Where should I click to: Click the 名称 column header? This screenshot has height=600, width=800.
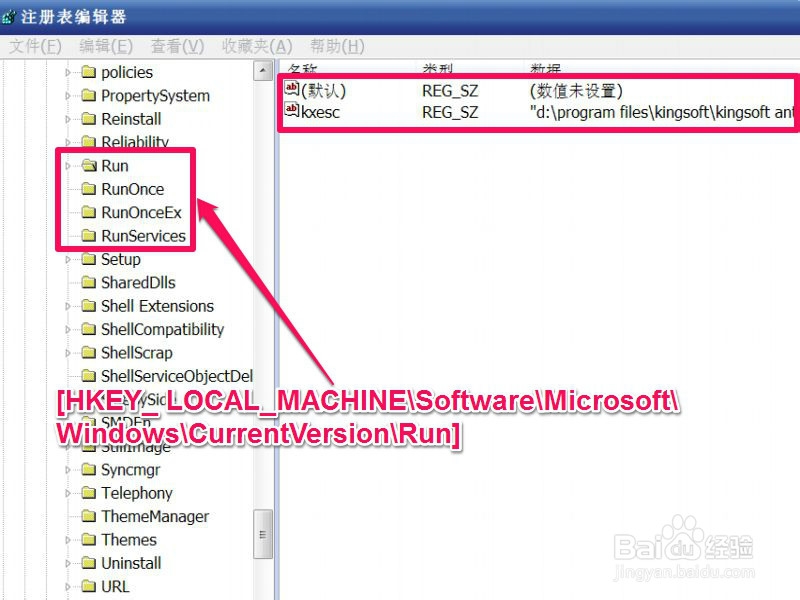click(x=303, y=68)
